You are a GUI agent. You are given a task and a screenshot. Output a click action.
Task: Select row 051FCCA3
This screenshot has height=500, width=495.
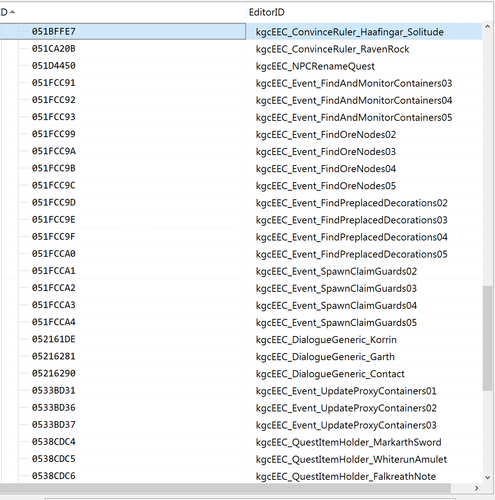[54, 305]
